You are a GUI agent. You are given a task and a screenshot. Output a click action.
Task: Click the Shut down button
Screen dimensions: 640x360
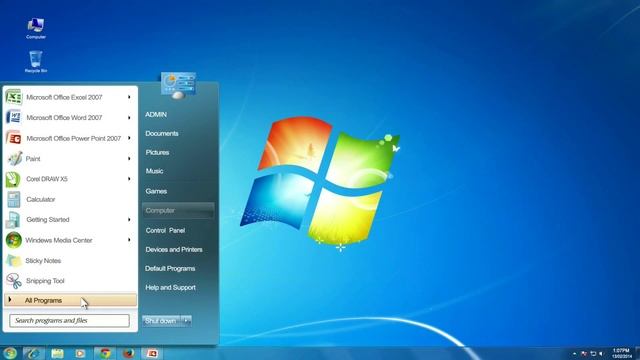(161, 321)
